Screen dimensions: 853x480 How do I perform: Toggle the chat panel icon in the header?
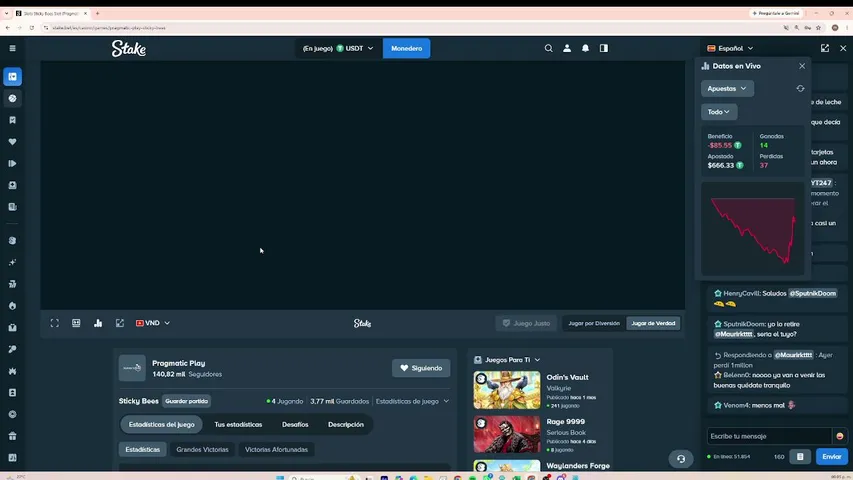(x=604, y=48)
